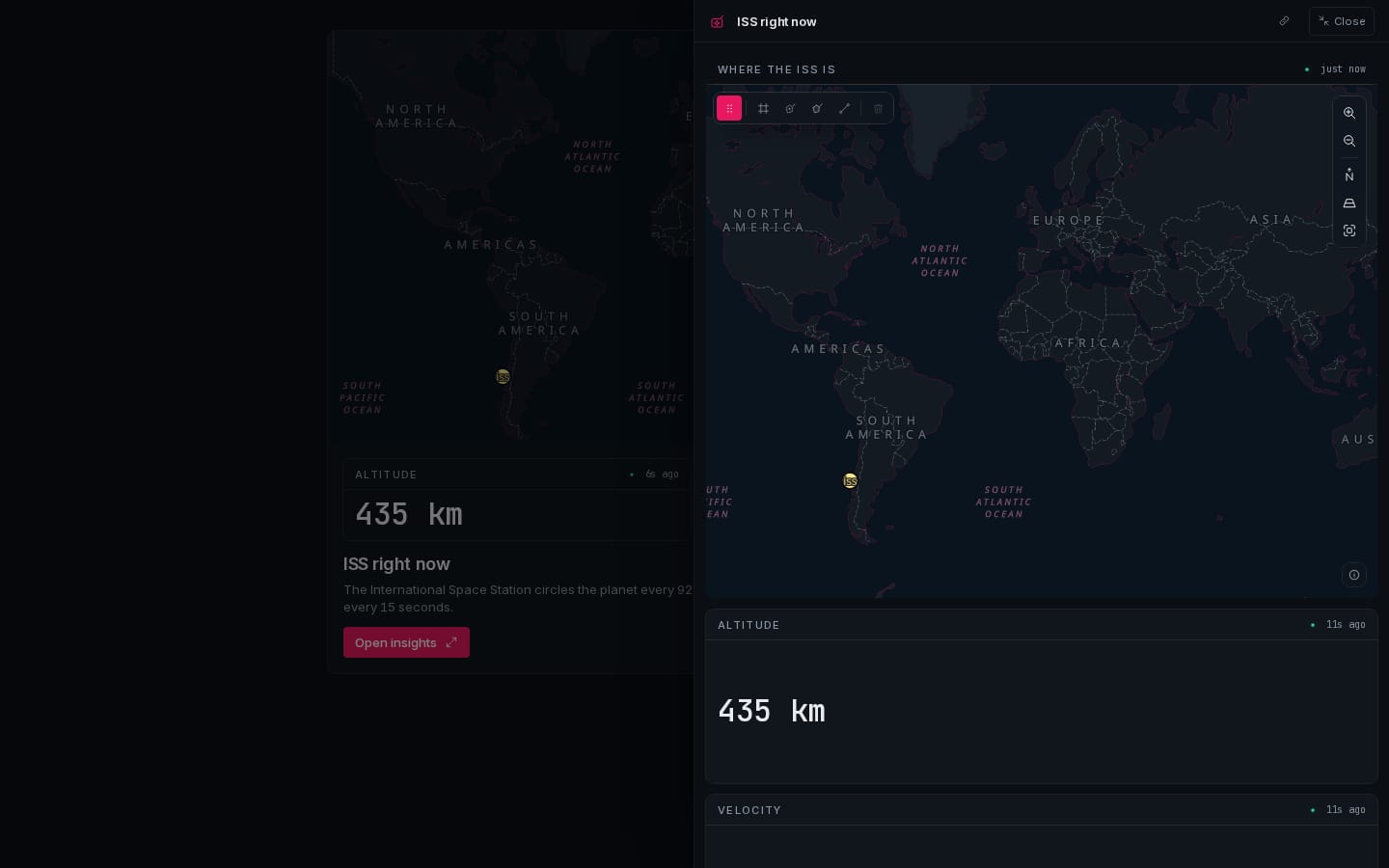Viewport: 1389px width, 868px height.
Task: Click the 'just now' update status
Action: tap(1343, 69)
